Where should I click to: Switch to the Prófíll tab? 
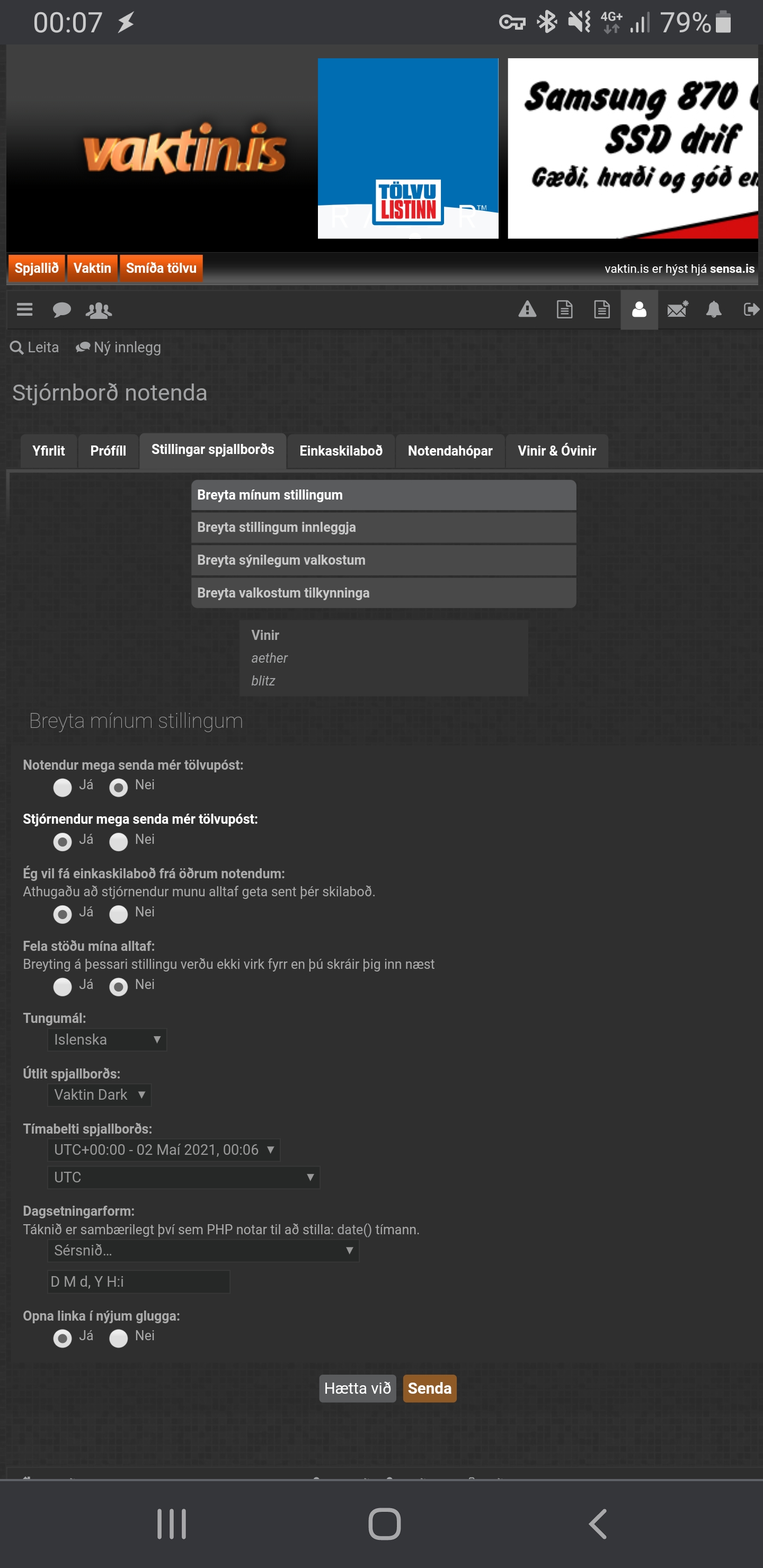(108, 451)
